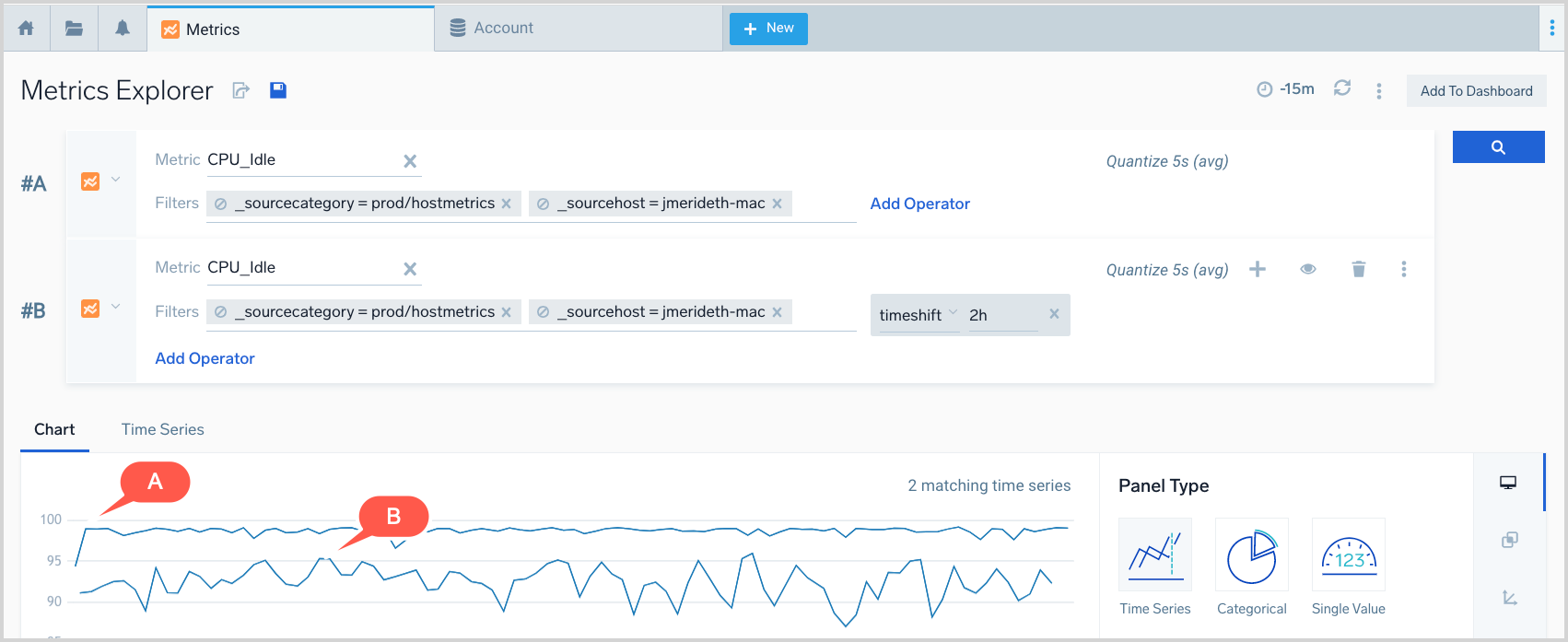Click the Add To Dashboard button
The width and height of the screenshot is (1568, 642).
coord(1476,91)
